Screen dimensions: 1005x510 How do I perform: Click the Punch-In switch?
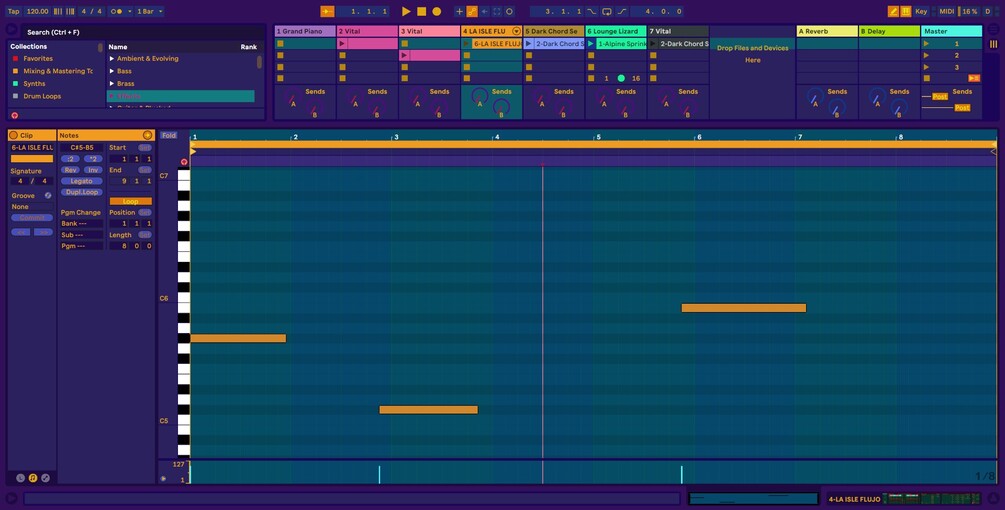pos(591,12)
